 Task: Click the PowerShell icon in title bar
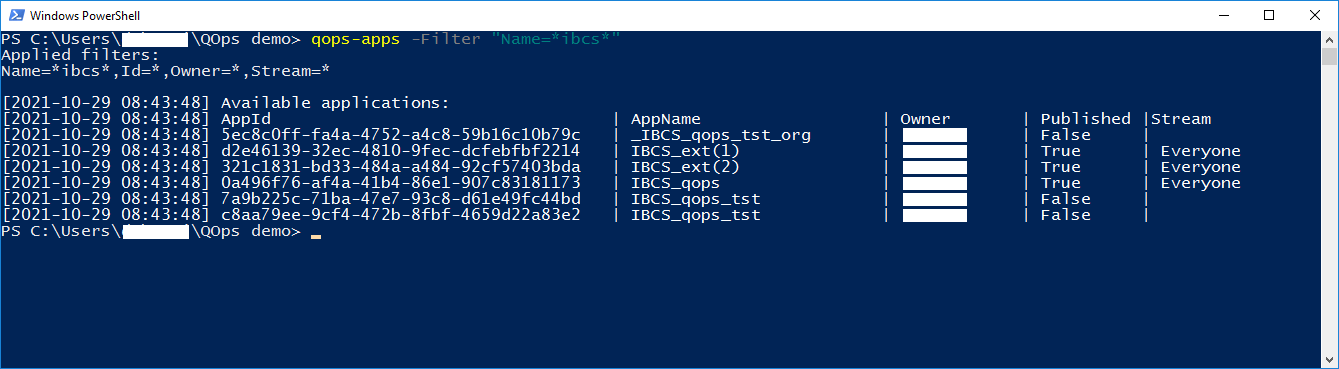(14, 16)
